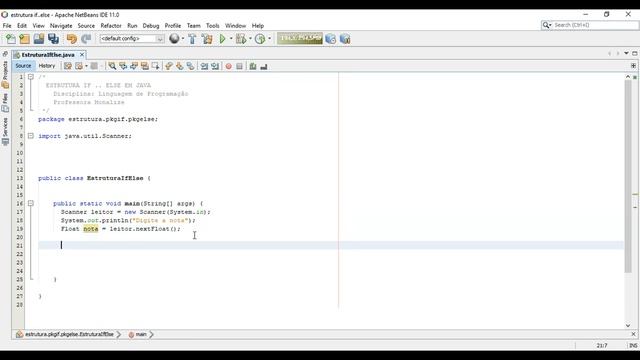Click the Shift Line Left icon

point(204,66)
